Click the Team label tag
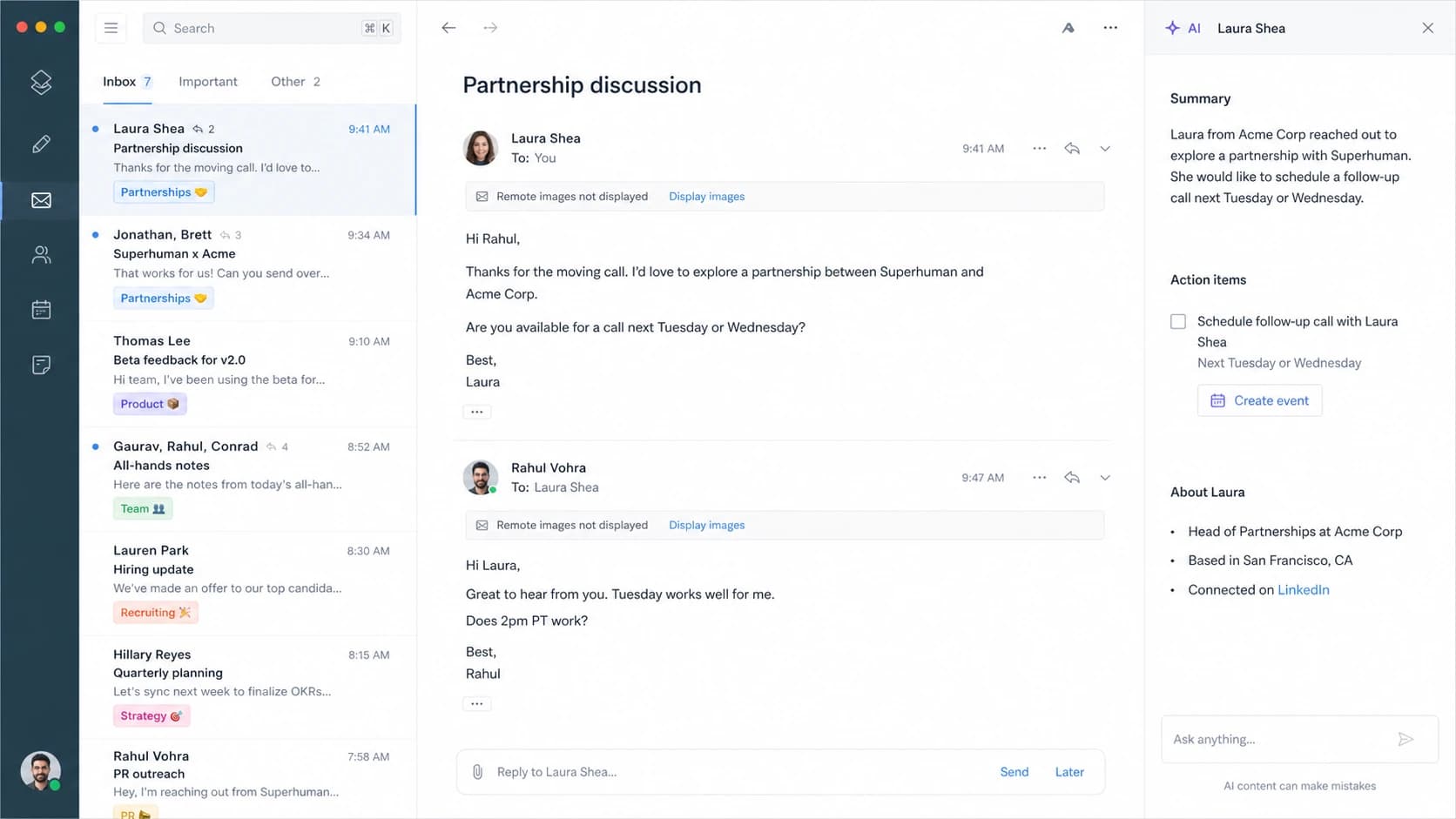Image resolution: width=1456 pixels, height=819 pixels. [x=143, y=509]
